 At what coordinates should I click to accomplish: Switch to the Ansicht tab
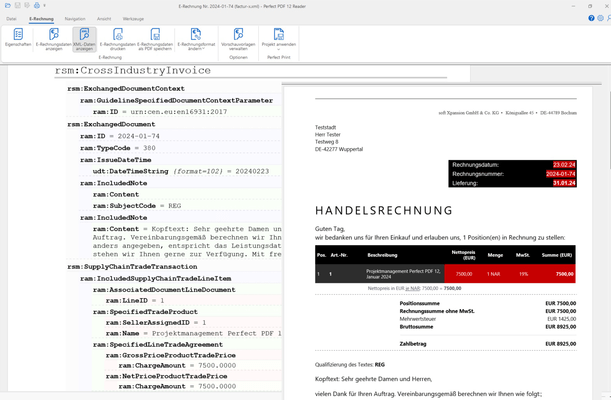(x=103, y=18)
